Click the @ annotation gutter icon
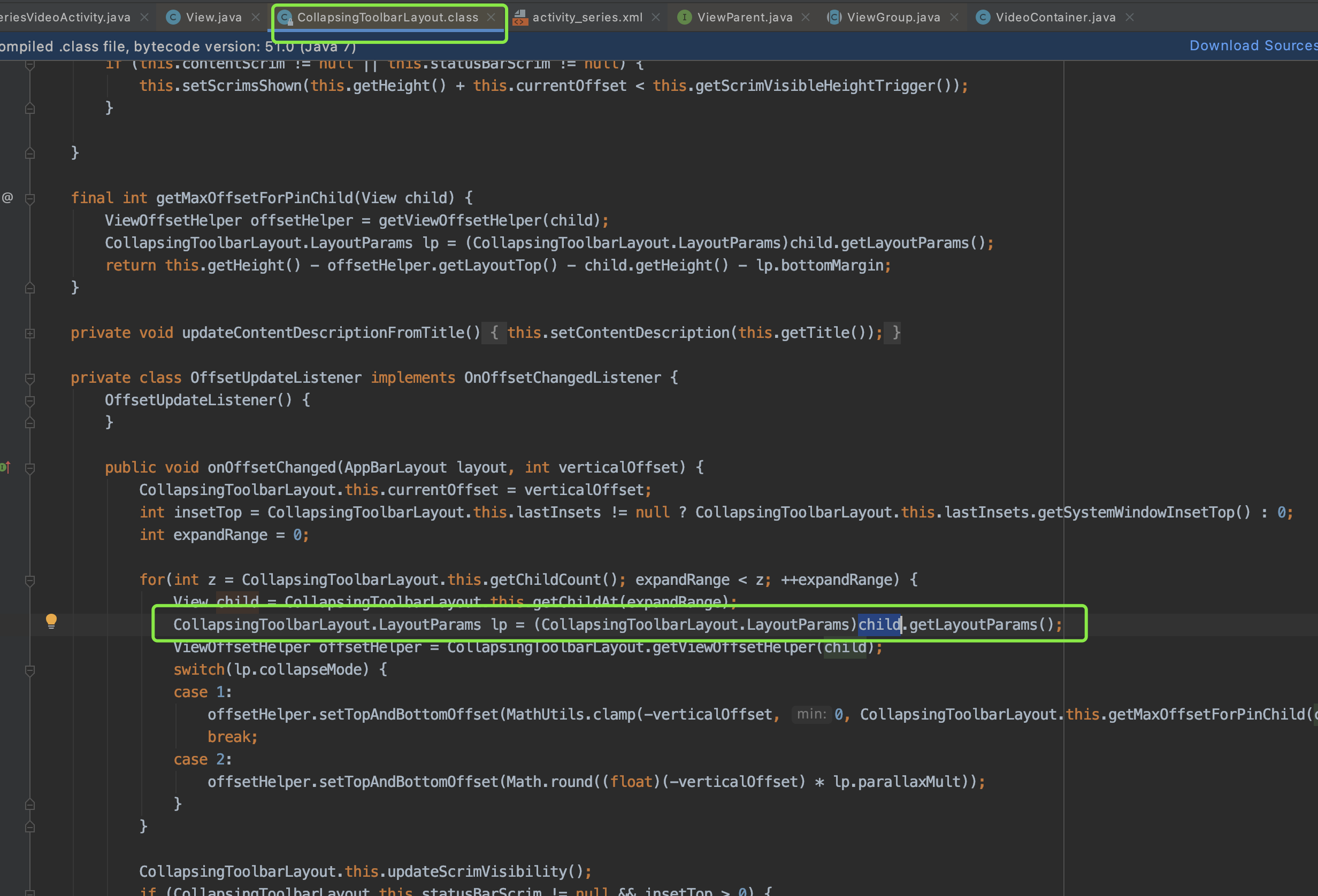Image resolution: width=1318 pixels, height=896 pixels. [7, 198]
